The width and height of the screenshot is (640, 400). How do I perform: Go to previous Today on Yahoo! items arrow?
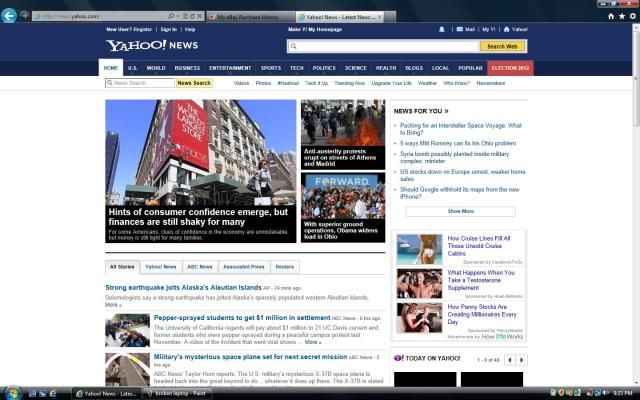tap(509, 360)
